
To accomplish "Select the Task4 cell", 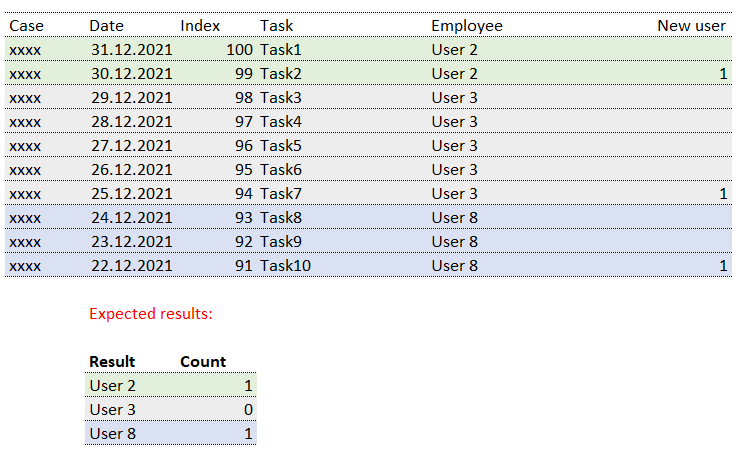I will coord(281,121).
